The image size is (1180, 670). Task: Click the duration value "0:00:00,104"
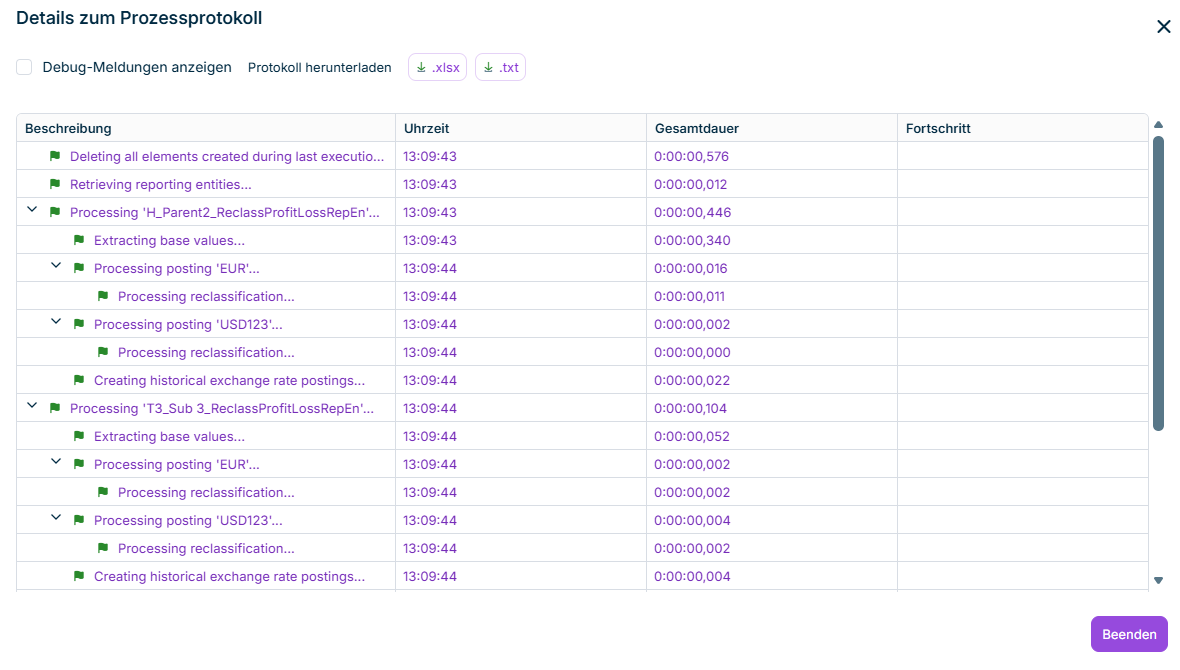[690, 408]
